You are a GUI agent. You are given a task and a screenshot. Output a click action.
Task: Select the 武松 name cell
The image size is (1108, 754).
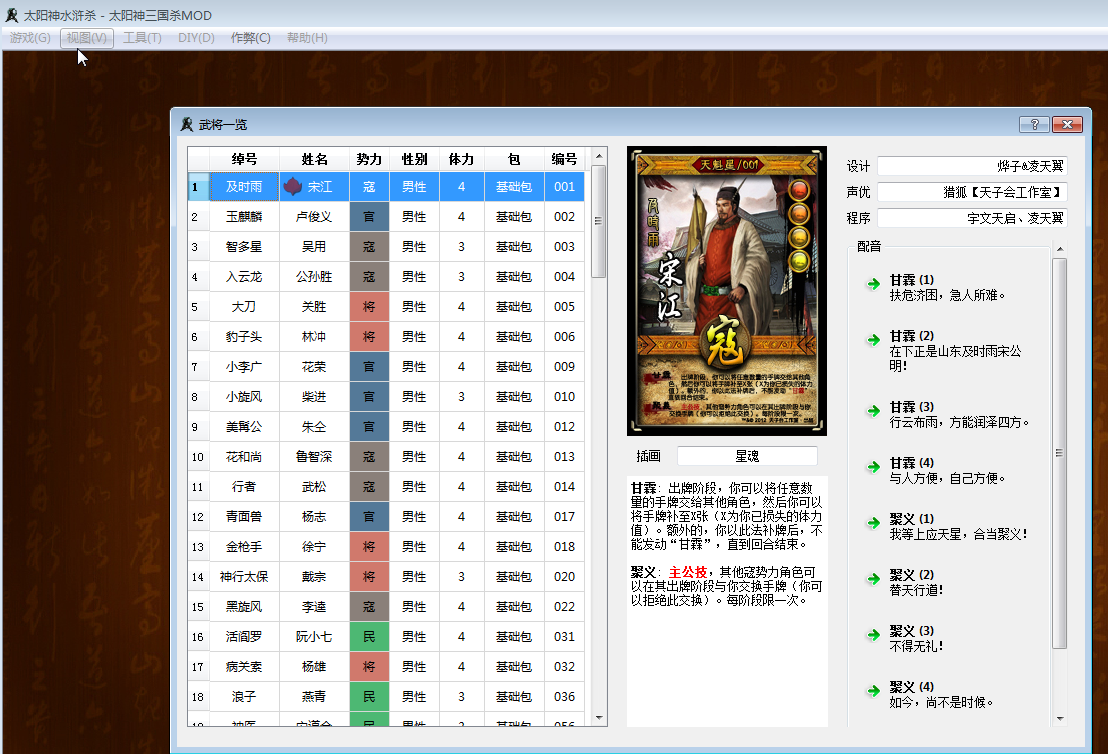(x=314, y=487)
